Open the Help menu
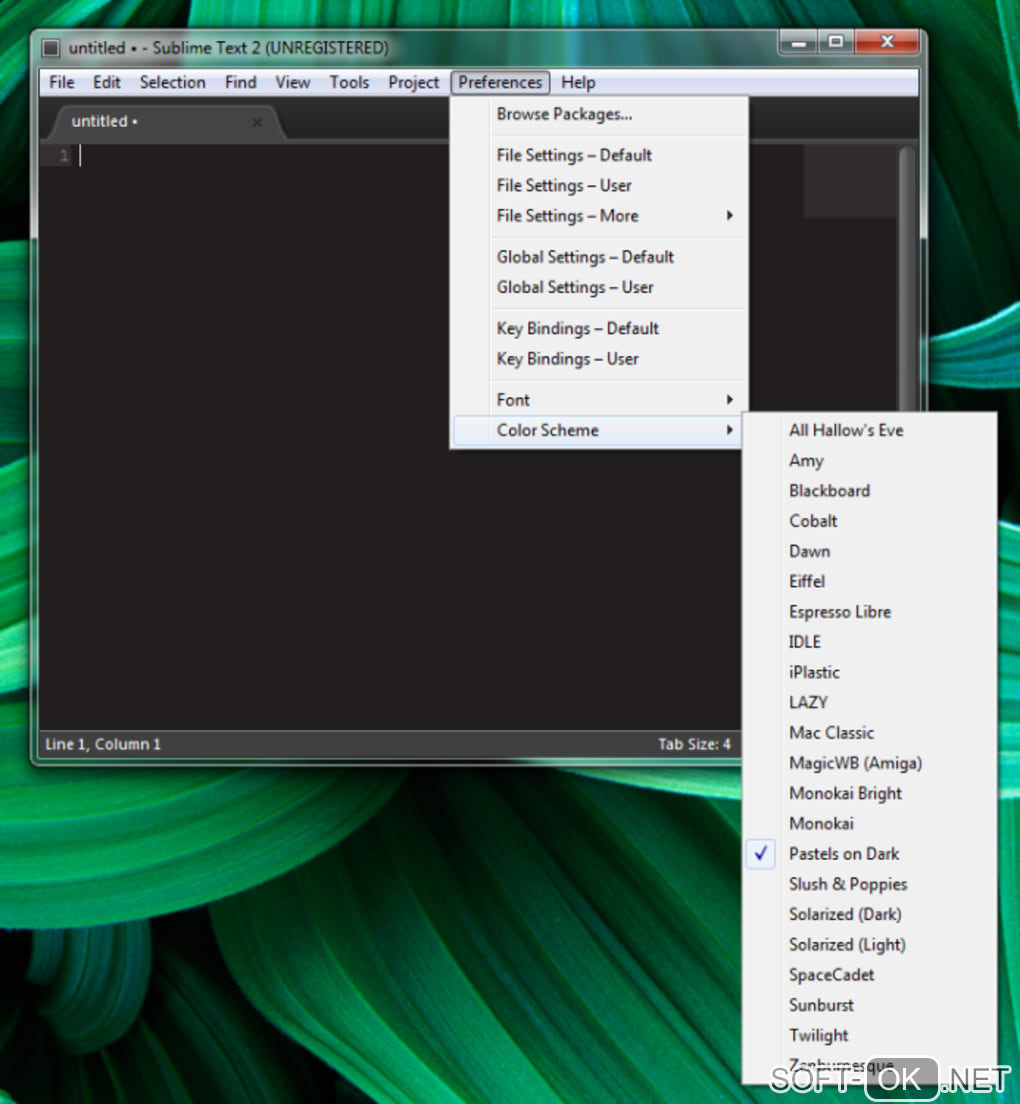The width and height of the screenshot is (1020, 1104). [578, 82]
